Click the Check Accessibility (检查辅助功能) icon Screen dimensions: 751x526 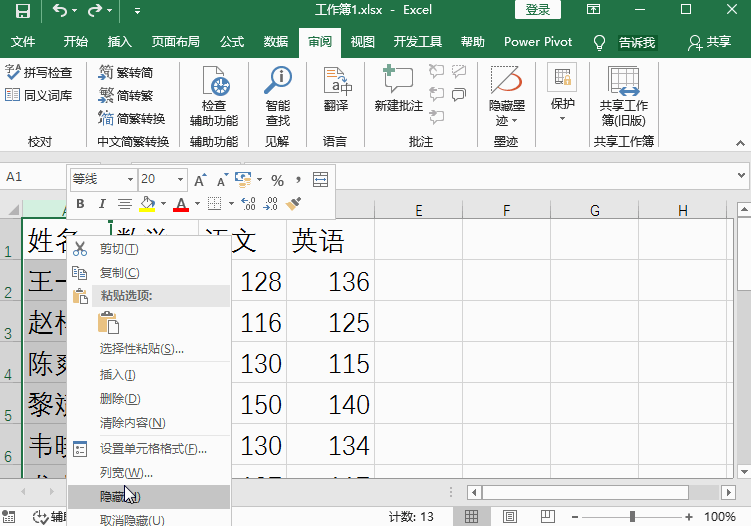[x=214, y=96]
